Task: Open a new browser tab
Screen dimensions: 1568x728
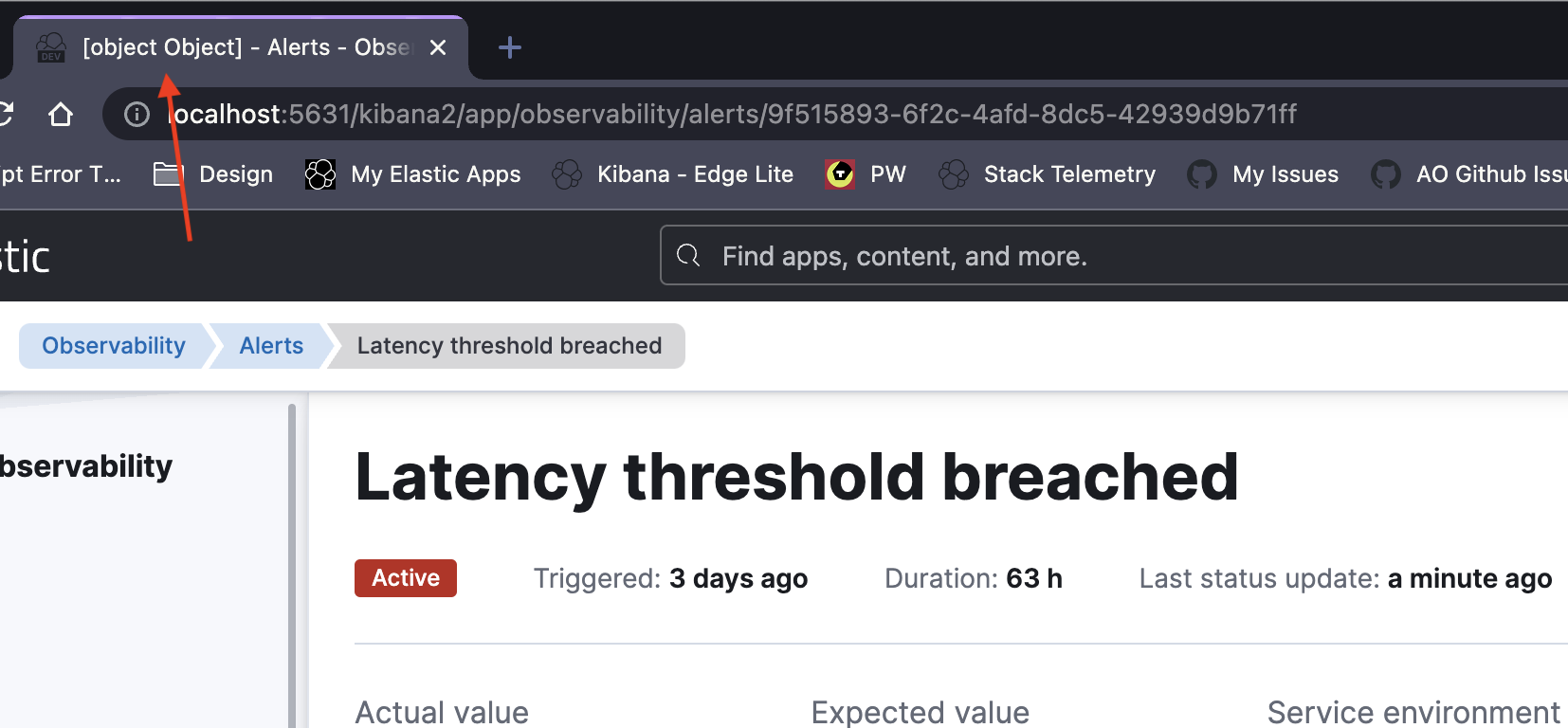Action: click(509, 46)
